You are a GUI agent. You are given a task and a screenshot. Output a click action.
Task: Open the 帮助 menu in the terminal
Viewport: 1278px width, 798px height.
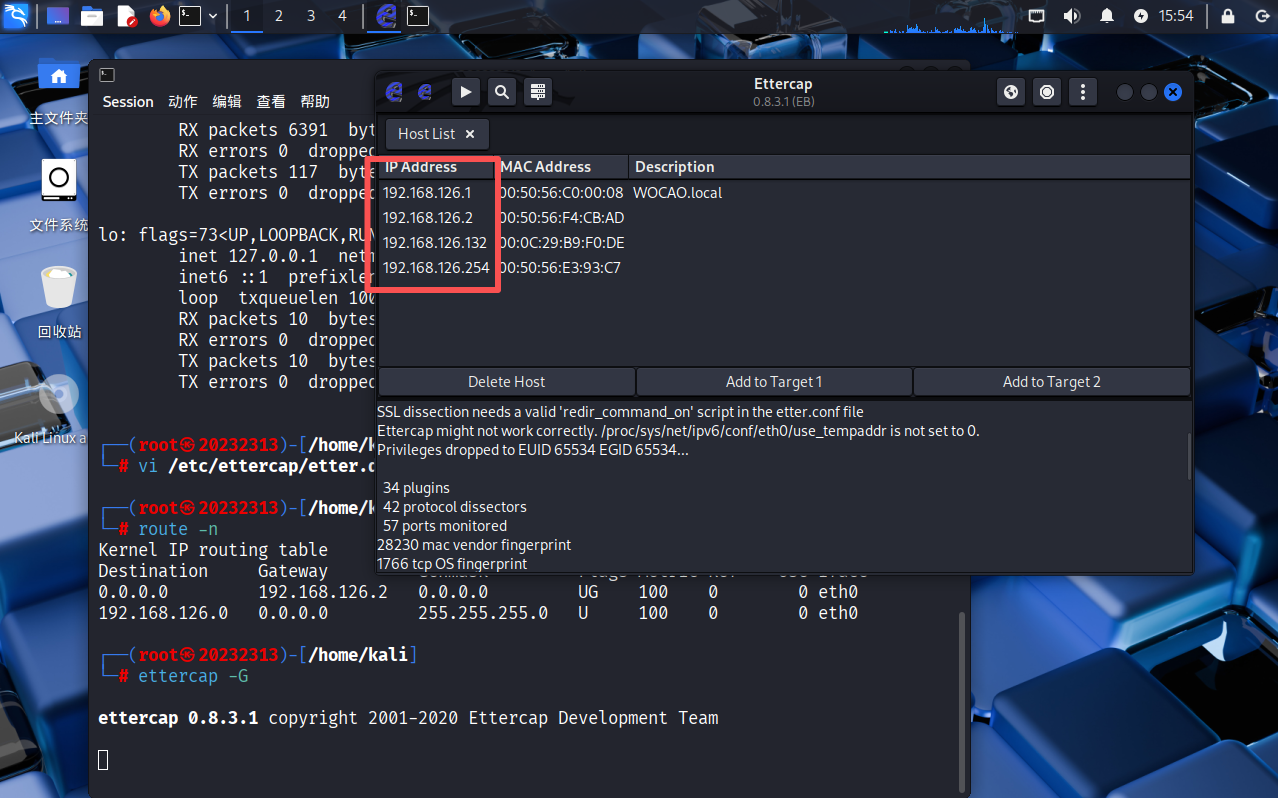[315, 101]
